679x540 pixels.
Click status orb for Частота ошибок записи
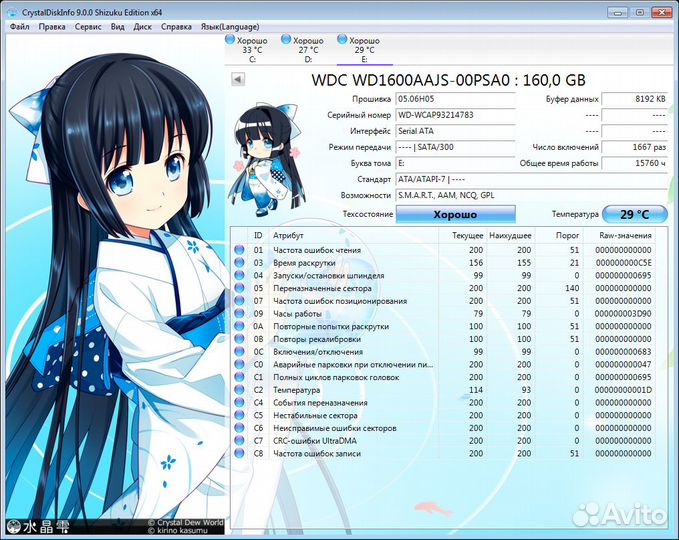239,453
